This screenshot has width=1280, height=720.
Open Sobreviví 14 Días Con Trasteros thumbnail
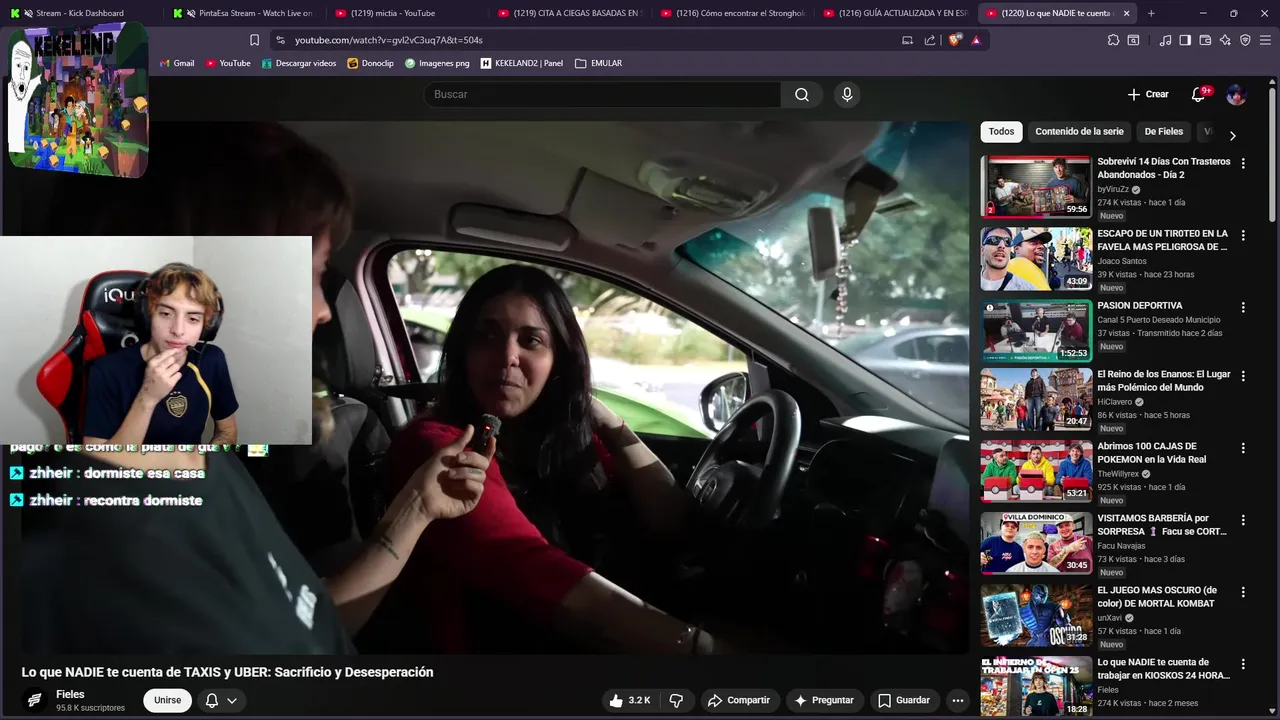click(x=1036, y=186)
